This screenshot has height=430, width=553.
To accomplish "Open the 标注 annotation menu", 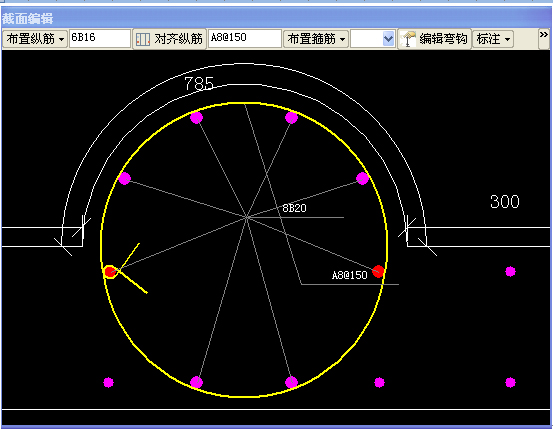I will tap(492, 39).
